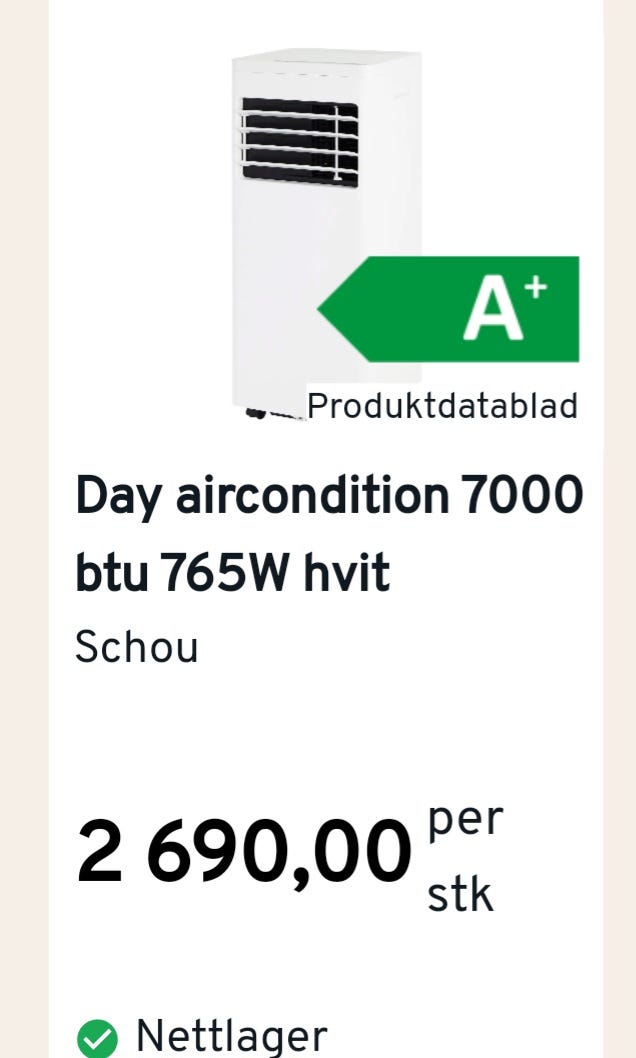This screenshot has width=636, height=1058.
Task: Click the Nettlager stock status text
Action: tap(231, 1036)
